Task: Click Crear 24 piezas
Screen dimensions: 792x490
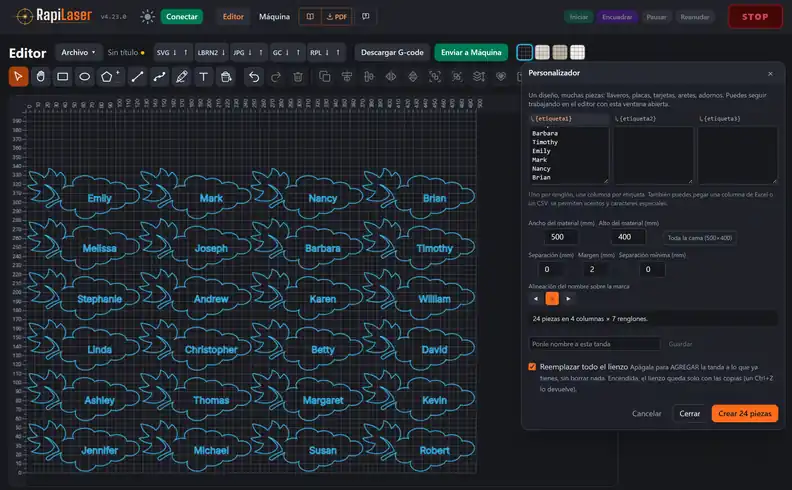Action: coord(745,413)
